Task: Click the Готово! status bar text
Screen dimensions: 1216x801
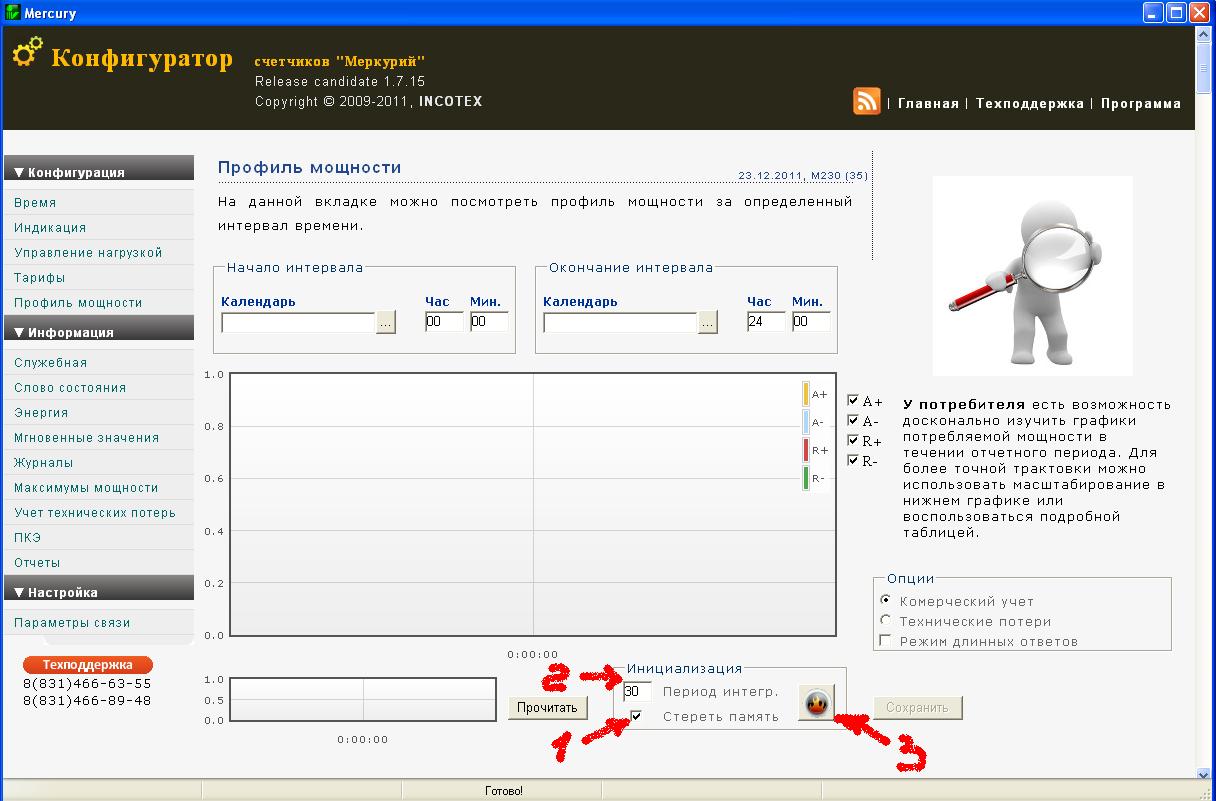Action: [x=503, y=791]
